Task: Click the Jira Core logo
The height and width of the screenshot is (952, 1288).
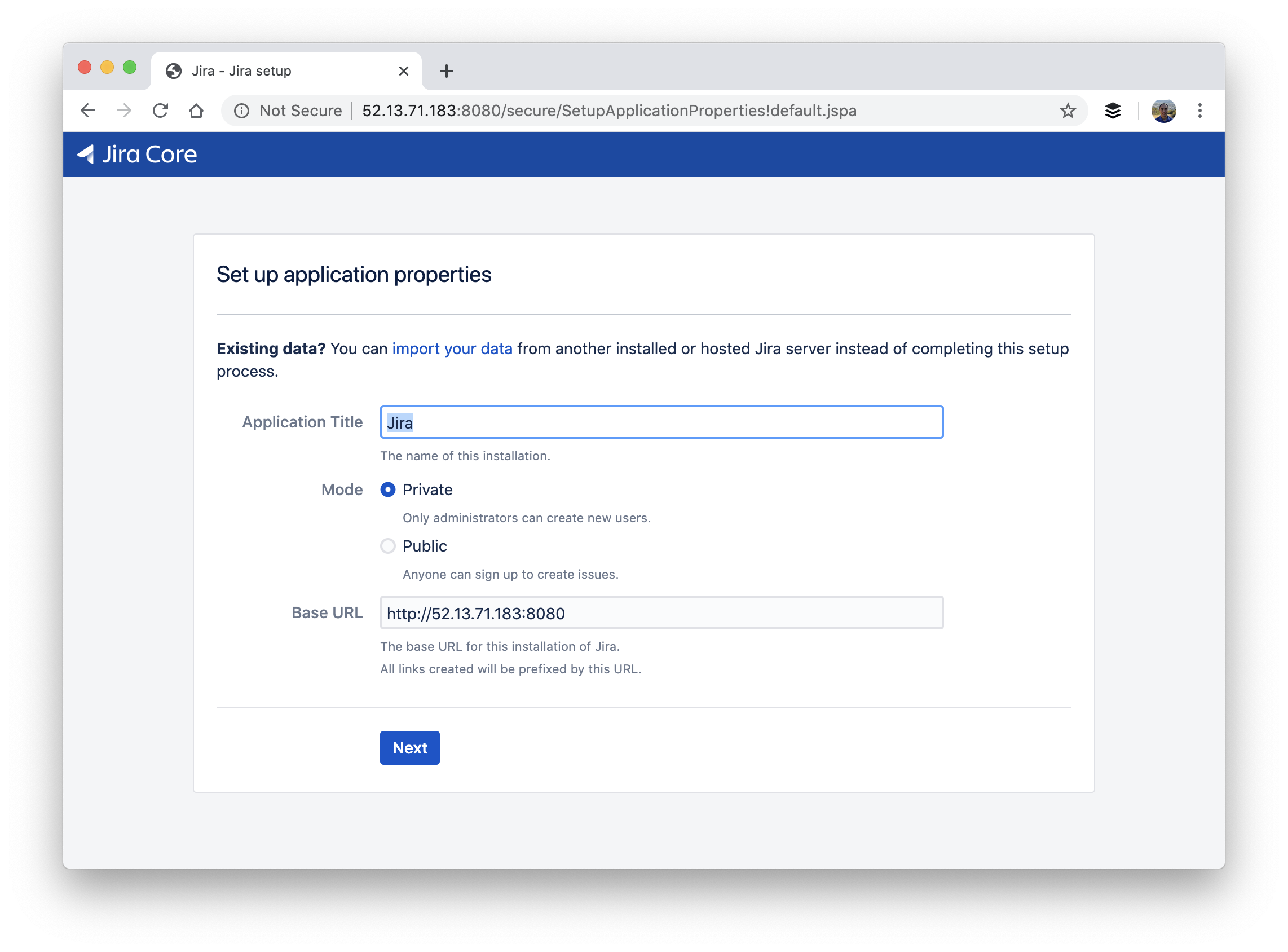Action: 137,155
